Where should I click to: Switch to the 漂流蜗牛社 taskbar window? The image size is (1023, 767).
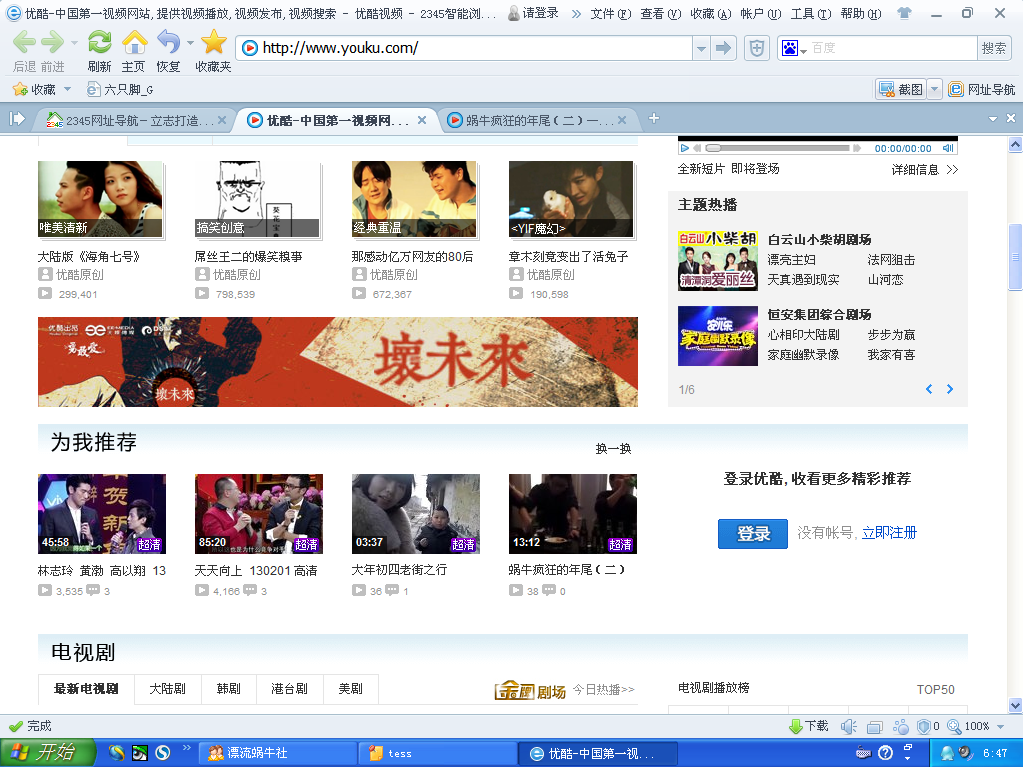(278, 753)
